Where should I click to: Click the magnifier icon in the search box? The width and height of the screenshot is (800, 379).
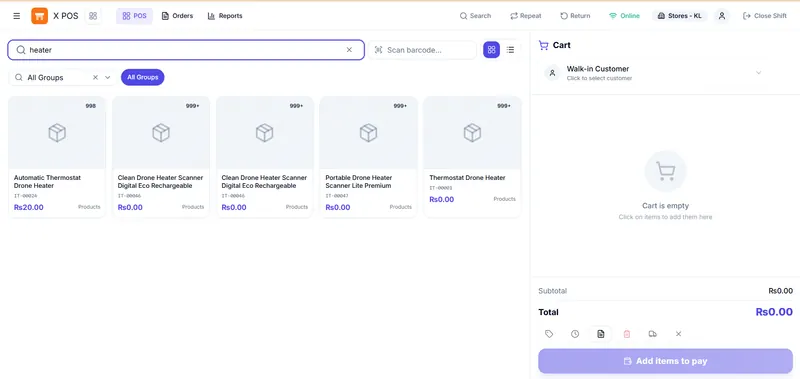21,50
